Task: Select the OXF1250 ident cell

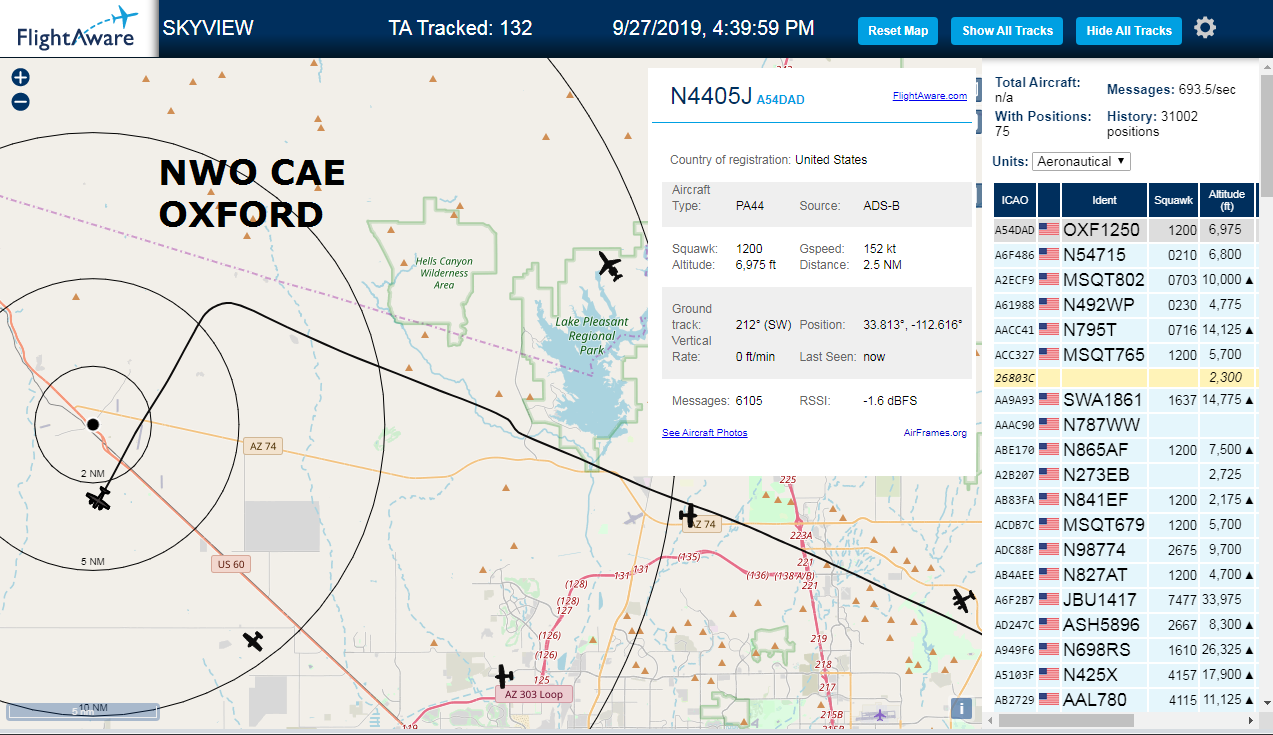Action: click(1104, 229)
